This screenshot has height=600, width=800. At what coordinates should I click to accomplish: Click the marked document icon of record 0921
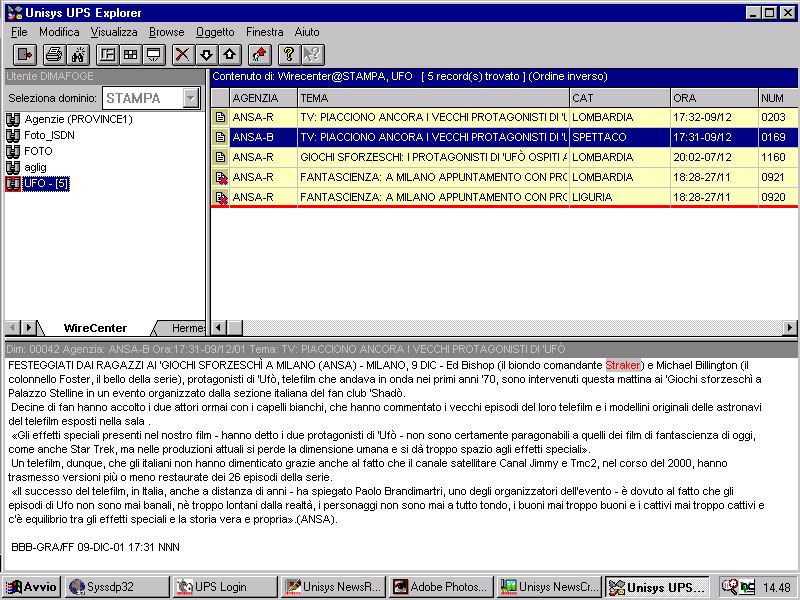220,177
